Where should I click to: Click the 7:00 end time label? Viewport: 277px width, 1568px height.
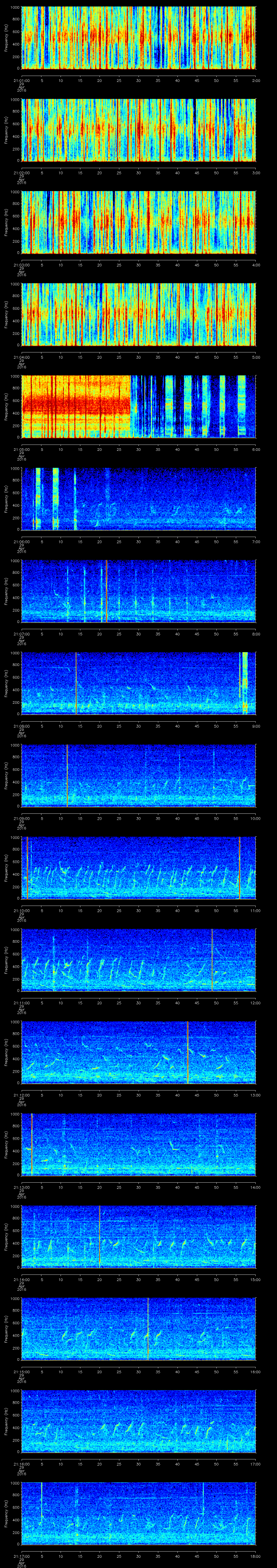[x=256, y=542]
